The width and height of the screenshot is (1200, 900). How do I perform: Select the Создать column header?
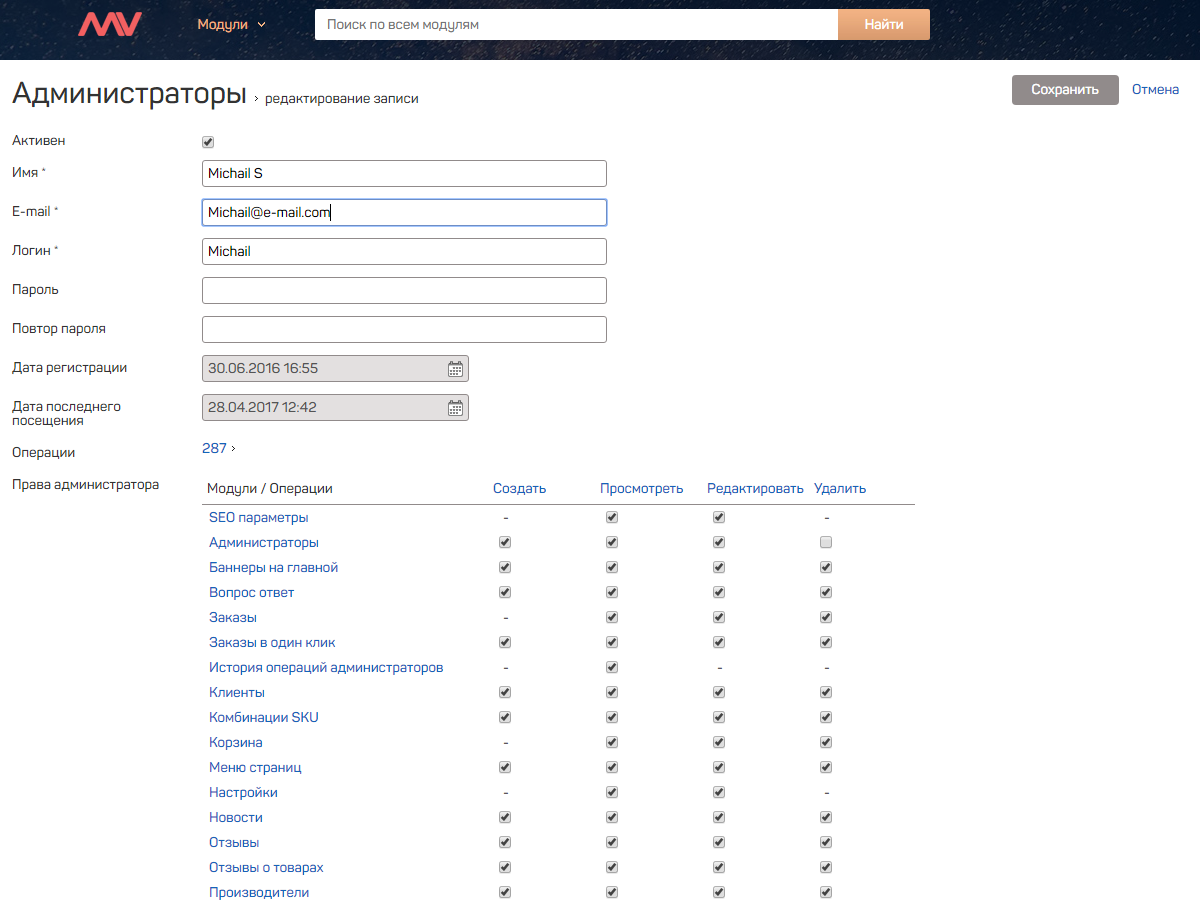click(519, 489)
